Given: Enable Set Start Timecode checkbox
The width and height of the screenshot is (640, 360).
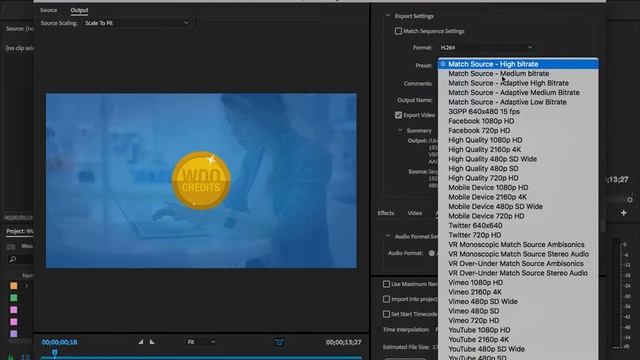Looking at the screenshot, I should (386, 314).
